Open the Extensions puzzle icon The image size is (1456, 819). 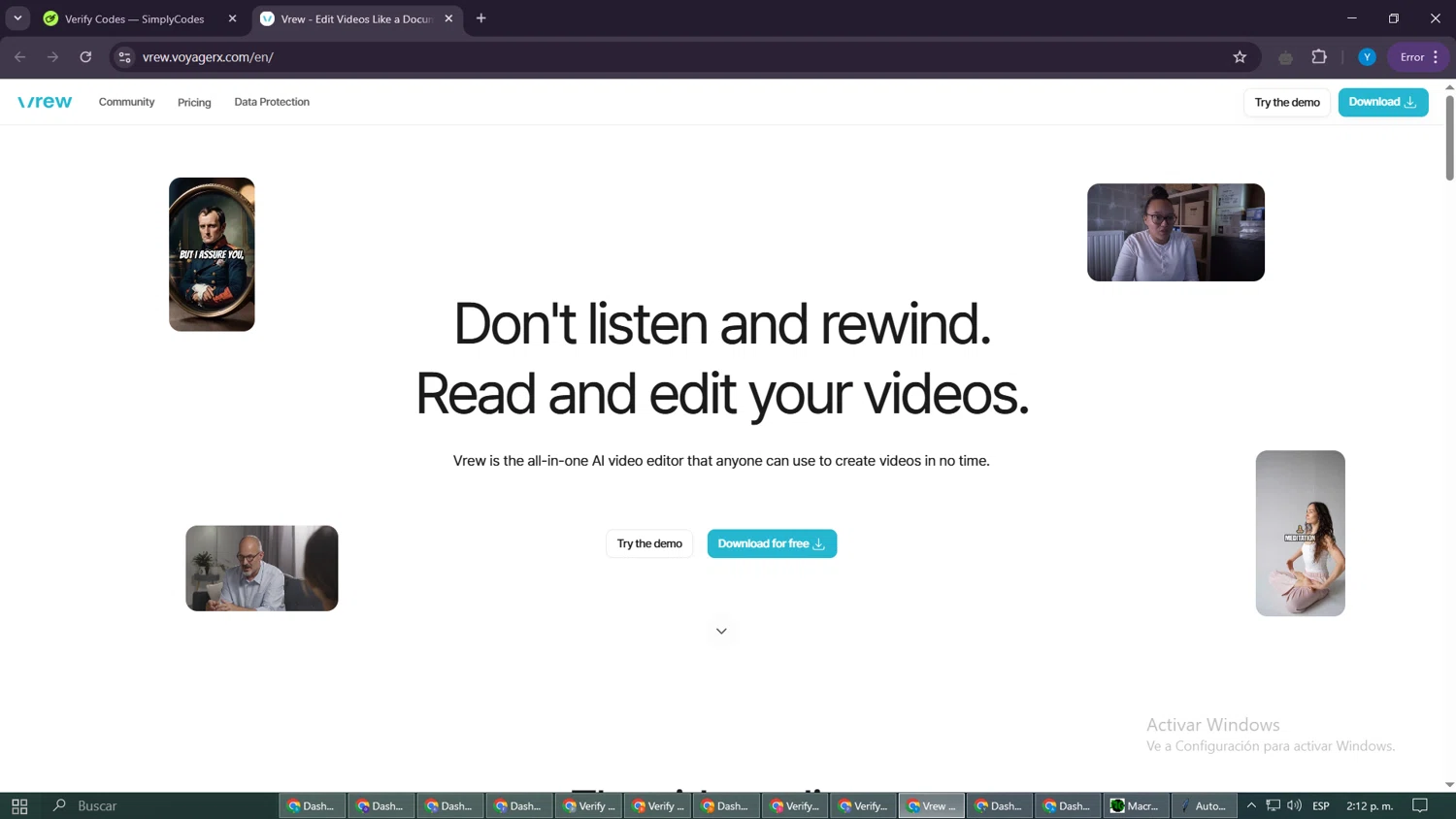[x=1319, y=57]
